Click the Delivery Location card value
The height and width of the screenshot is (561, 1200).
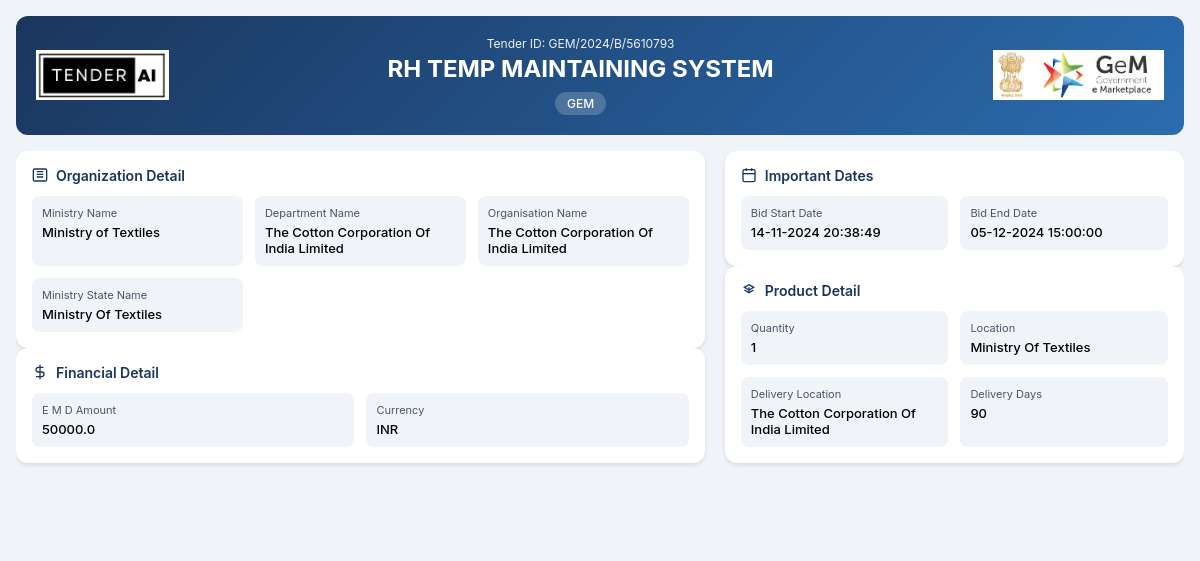833,422
